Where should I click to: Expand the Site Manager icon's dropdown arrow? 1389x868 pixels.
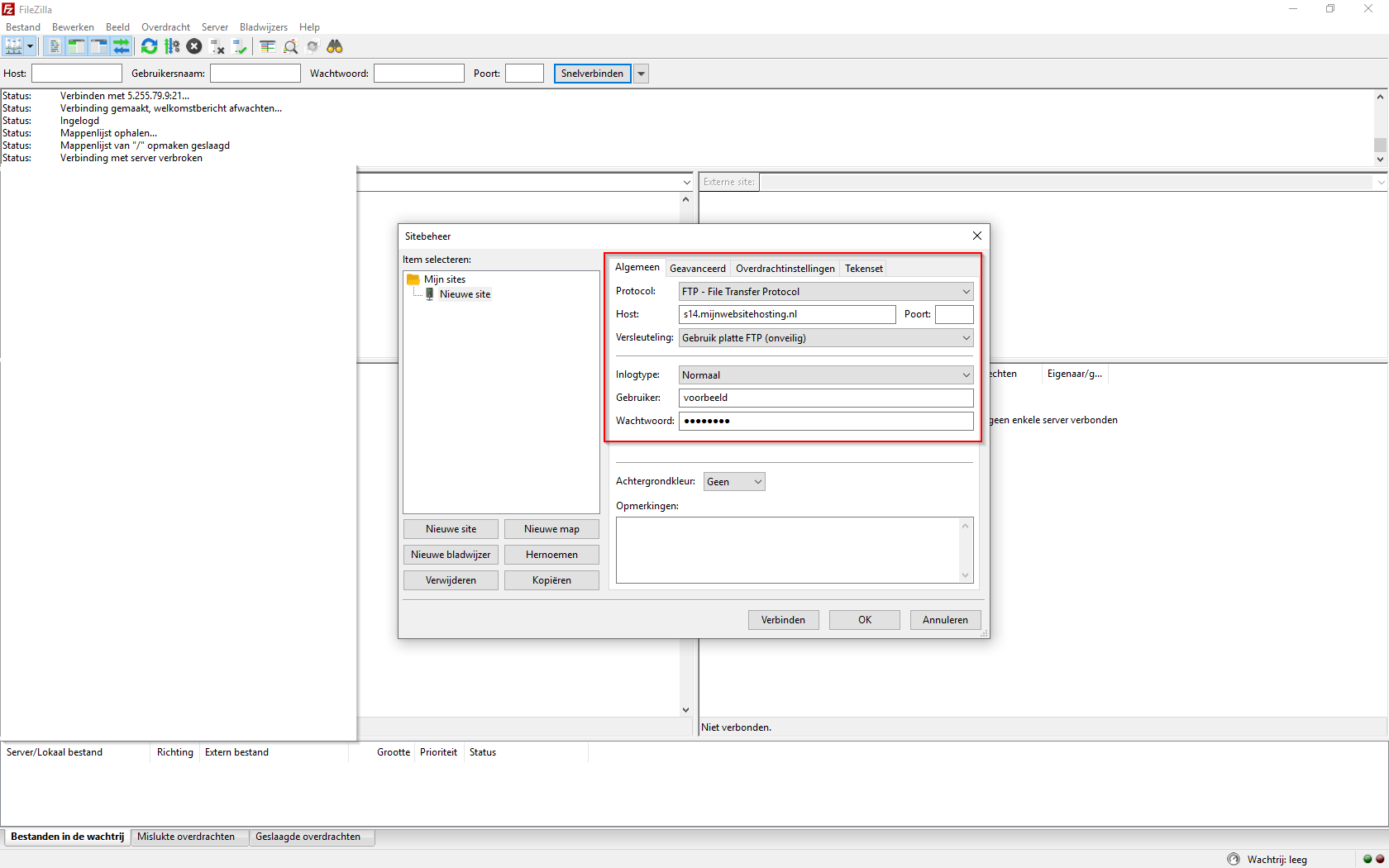pyautogui.click(x=31, y=46)
